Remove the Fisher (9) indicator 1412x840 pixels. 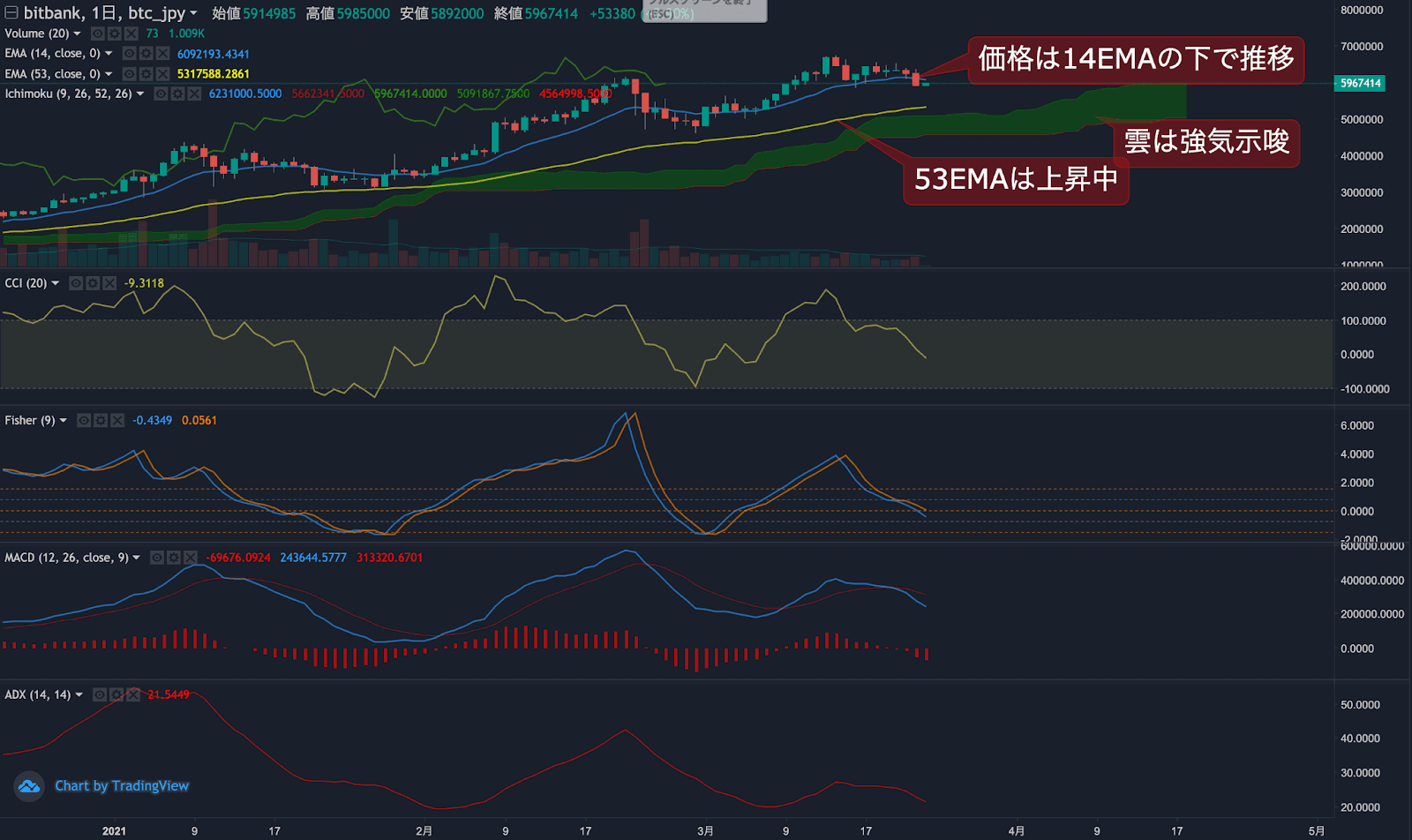point(117,420)
